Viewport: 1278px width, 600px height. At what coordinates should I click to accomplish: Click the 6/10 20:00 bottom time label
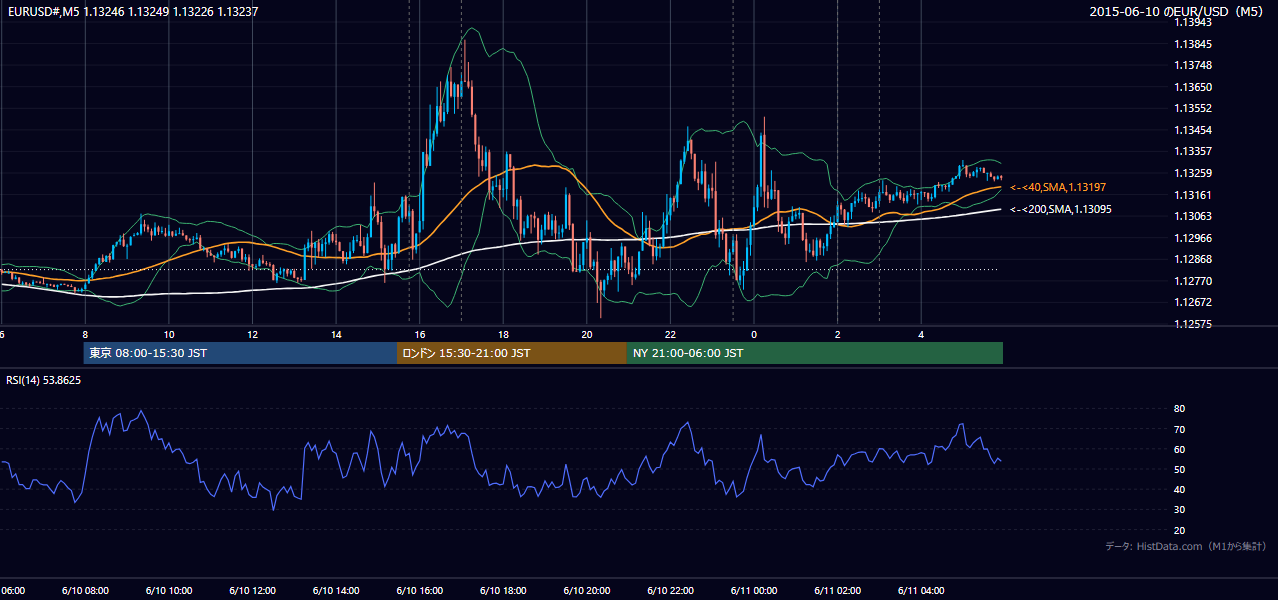[x=587, y=590]
